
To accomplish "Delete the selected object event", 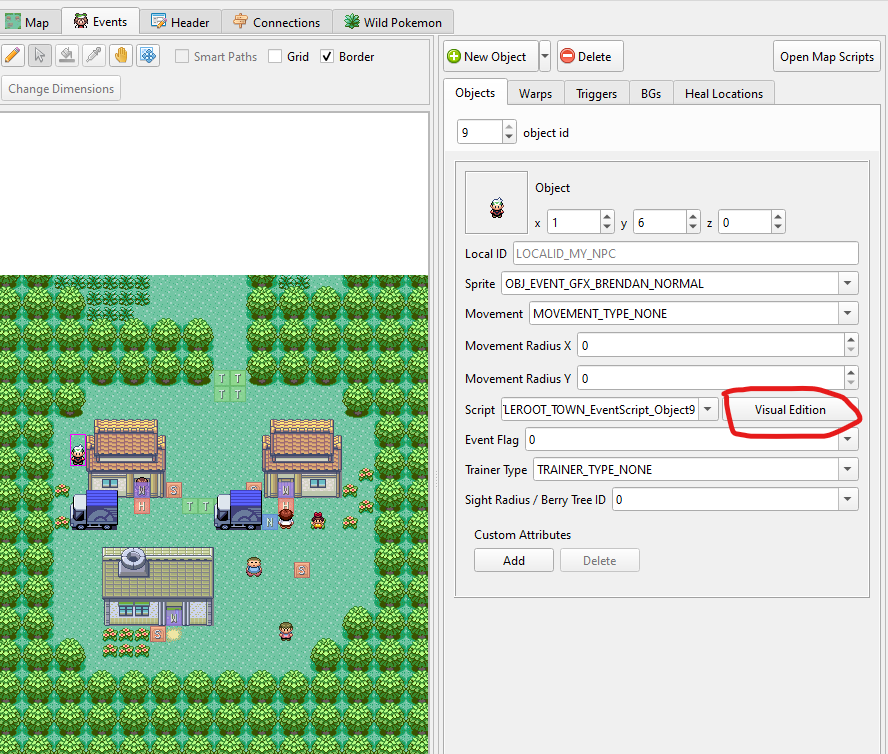I will [x=590, y=57].
